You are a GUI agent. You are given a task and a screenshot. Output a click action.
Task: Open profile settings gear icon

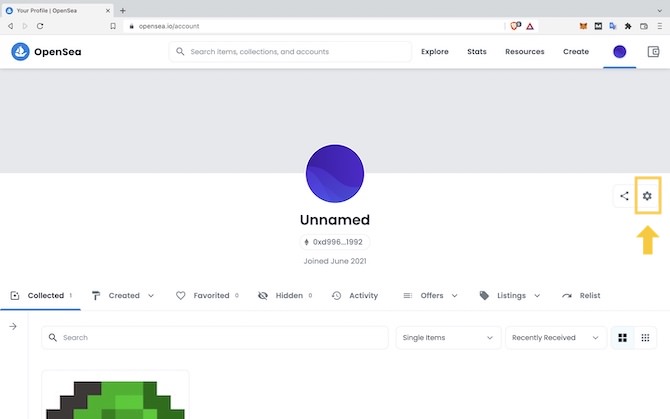pyautogui.click(x=647, y=196)
